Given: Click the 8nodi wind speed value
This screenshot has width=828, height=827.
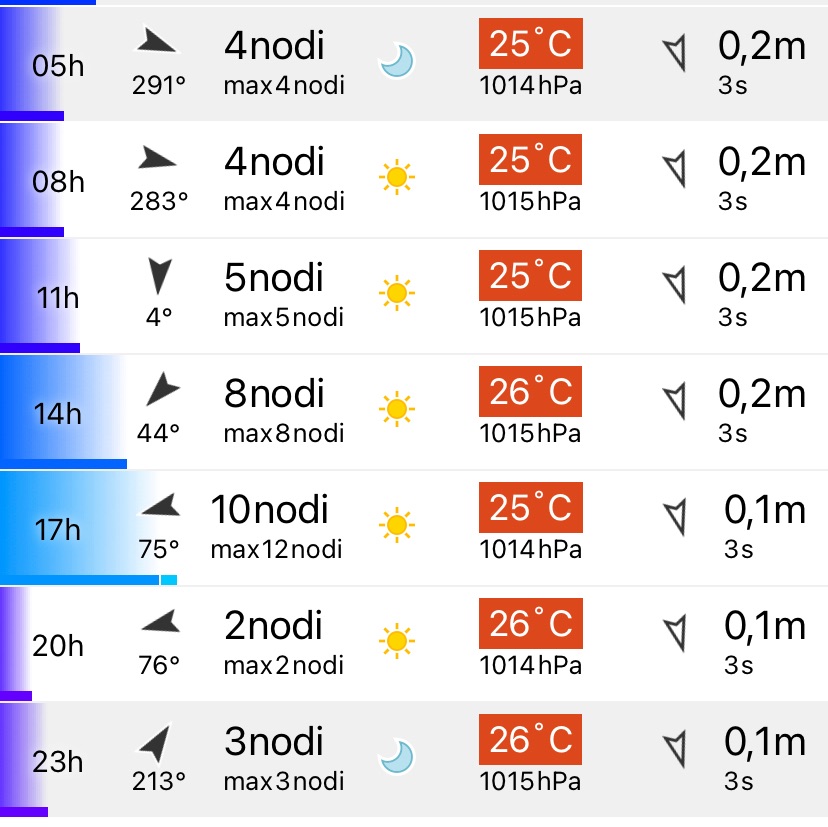Looking at the screenshot, I should (x=274, y=393).
